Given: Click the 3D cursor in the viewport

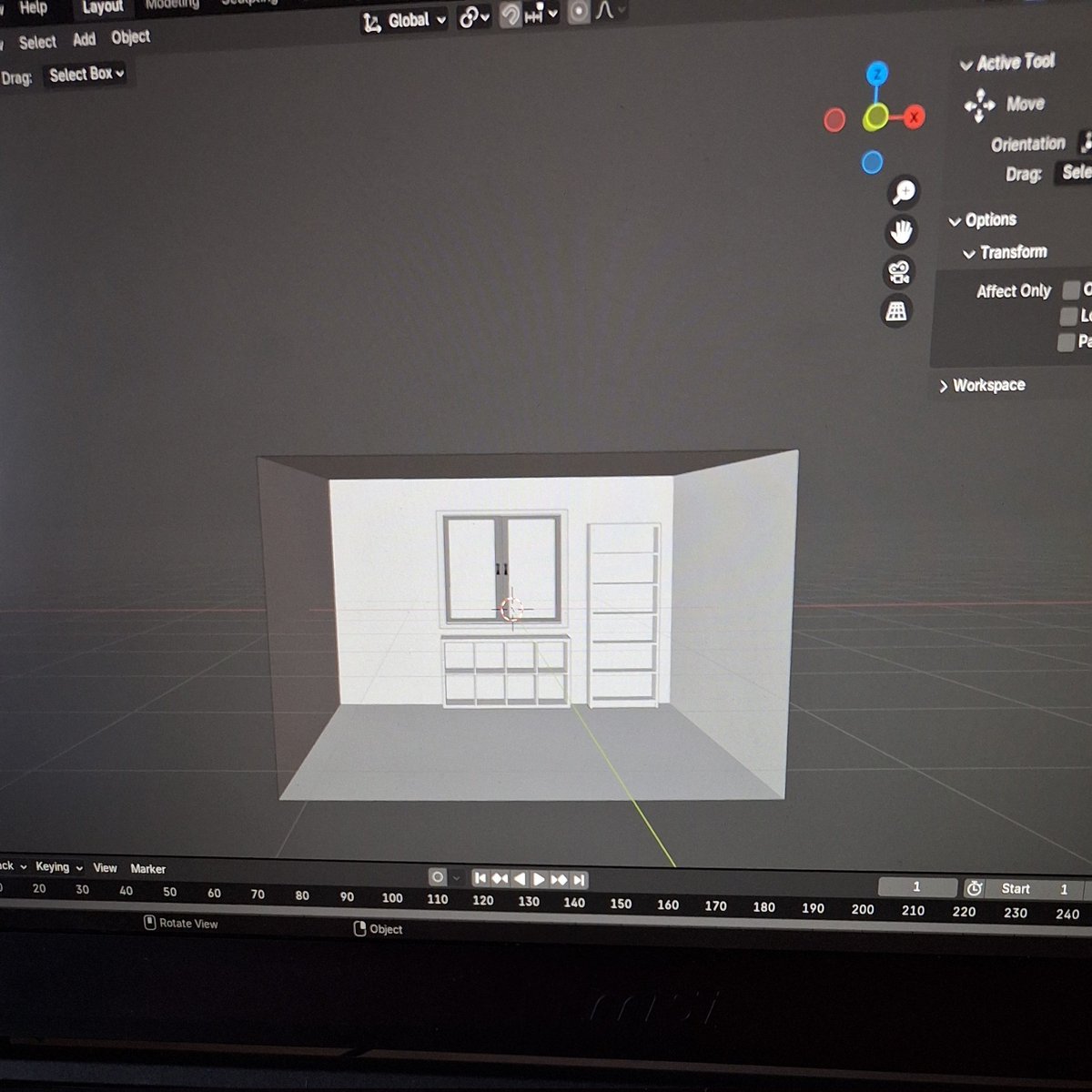Looking at the screenshot, I should click(x=511, y=608).
